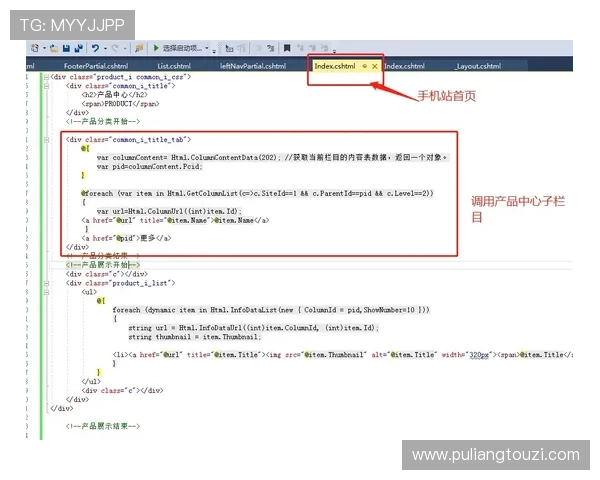
Task: Switch to the _Layout.cshtml tab
Action: [477, 66]
